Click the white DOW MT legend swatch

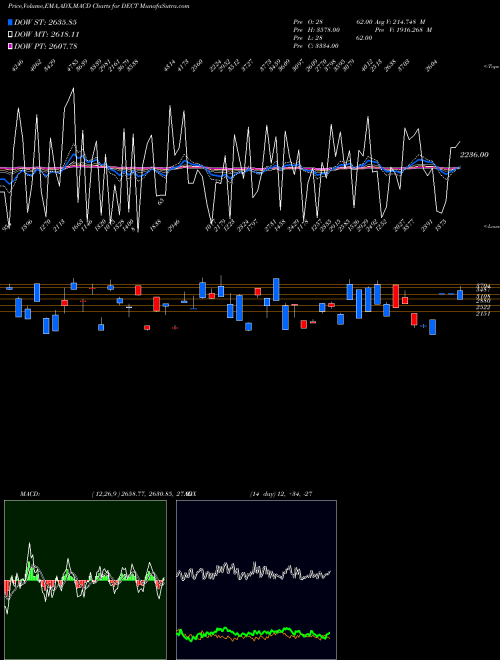click(x=10, y=34)
